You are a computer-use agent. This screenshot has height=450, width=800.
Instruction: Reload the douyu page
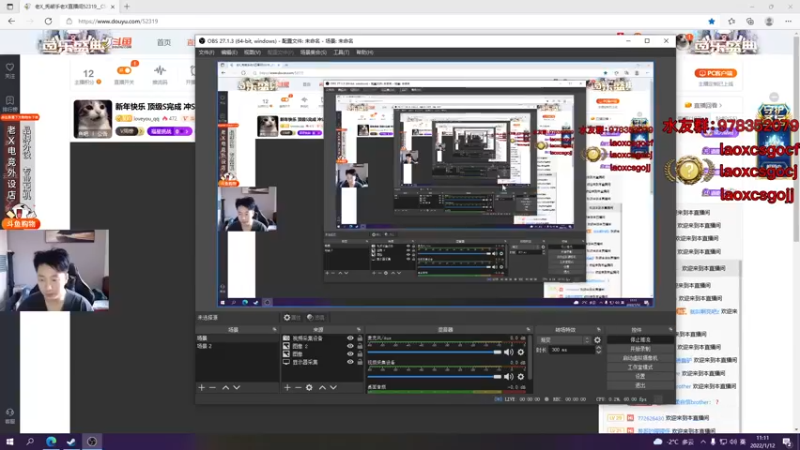click(x=48, y=21)
